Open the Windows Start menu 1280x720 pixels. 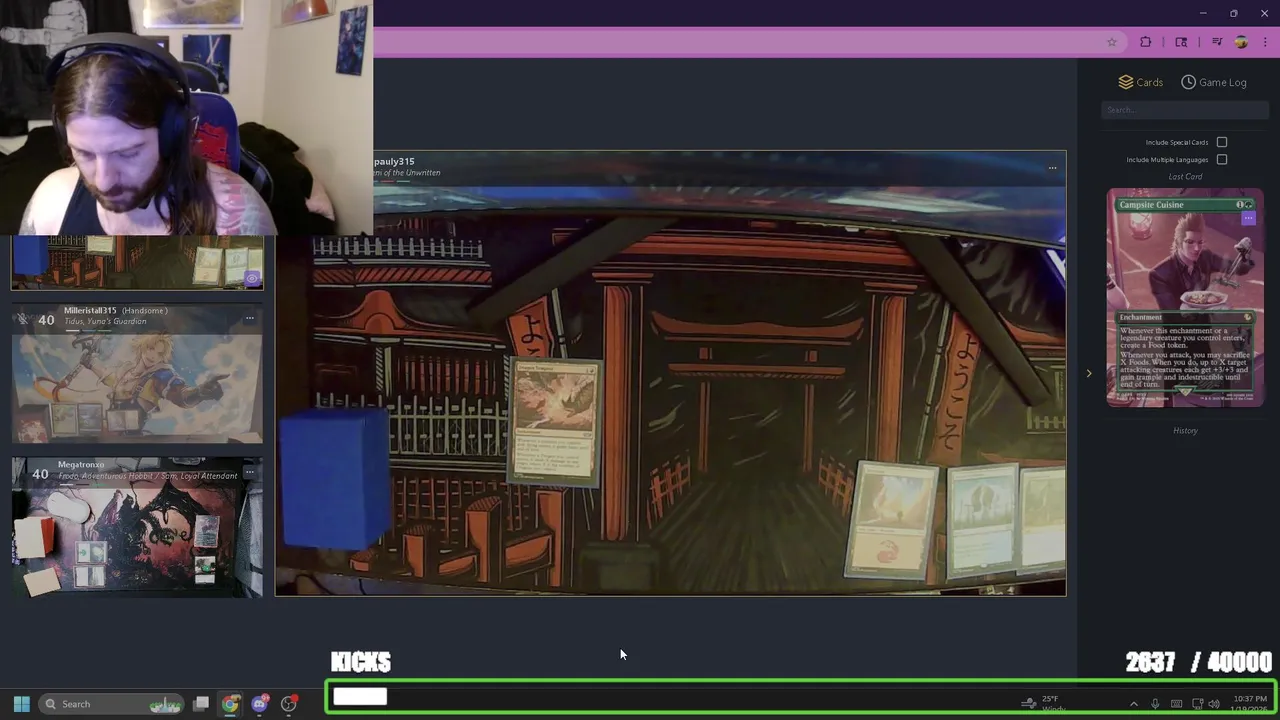(21, 704)
